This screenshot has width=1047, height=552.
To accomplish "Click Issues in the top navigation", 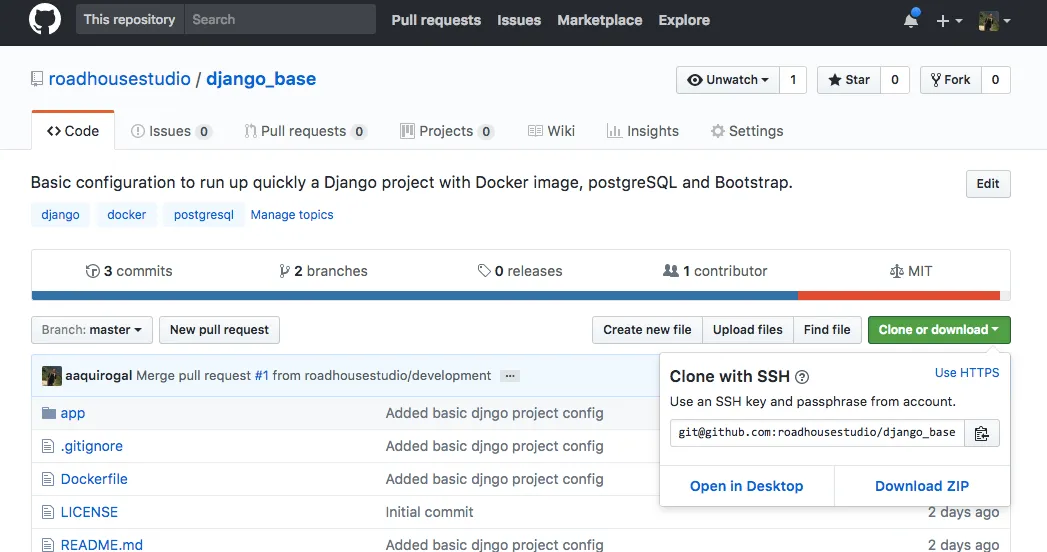I will (519, 20).
